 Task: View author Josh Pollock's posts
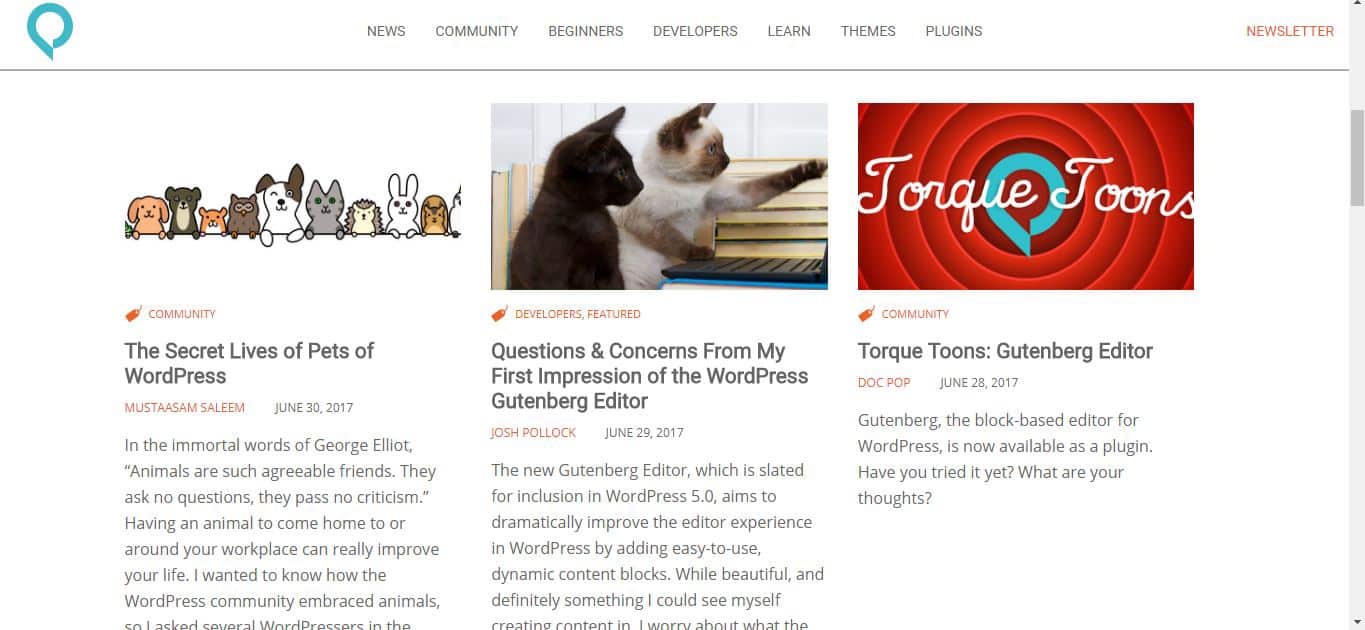[x=533, y=432]
